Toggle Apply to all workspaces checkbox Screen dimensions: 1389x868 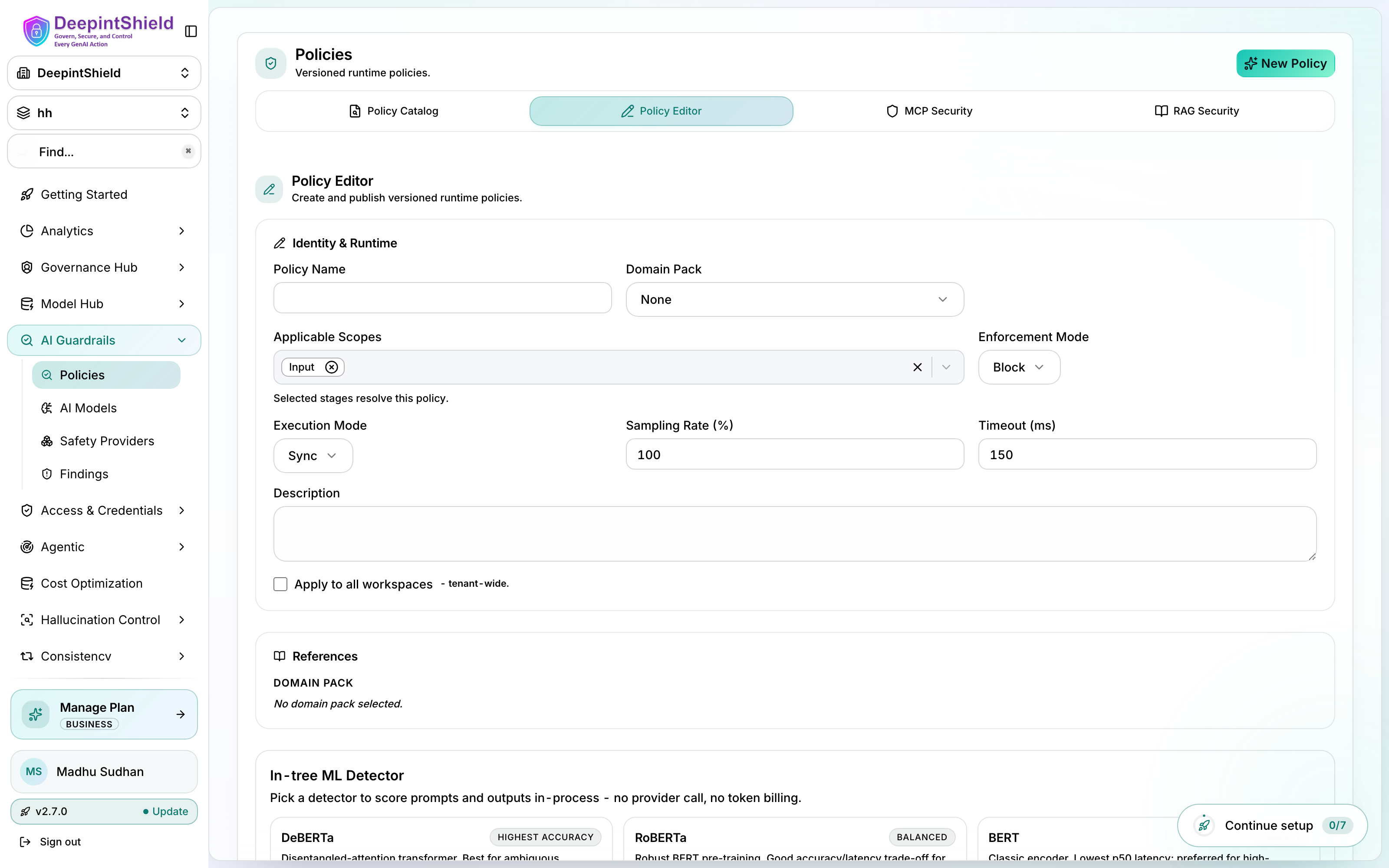pos(280,585)
